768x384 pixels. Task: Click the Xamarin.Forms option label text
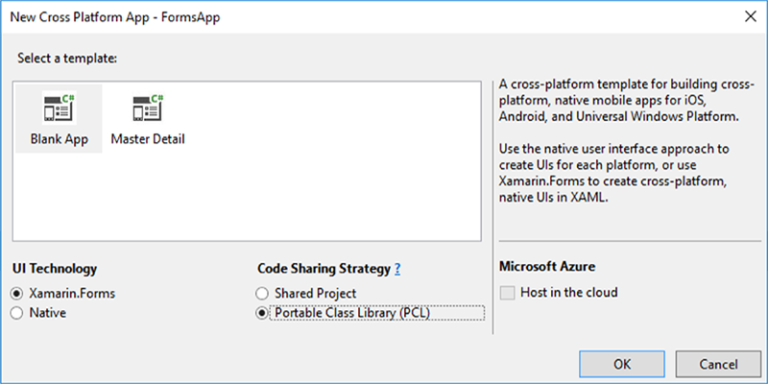pos(72,294)
